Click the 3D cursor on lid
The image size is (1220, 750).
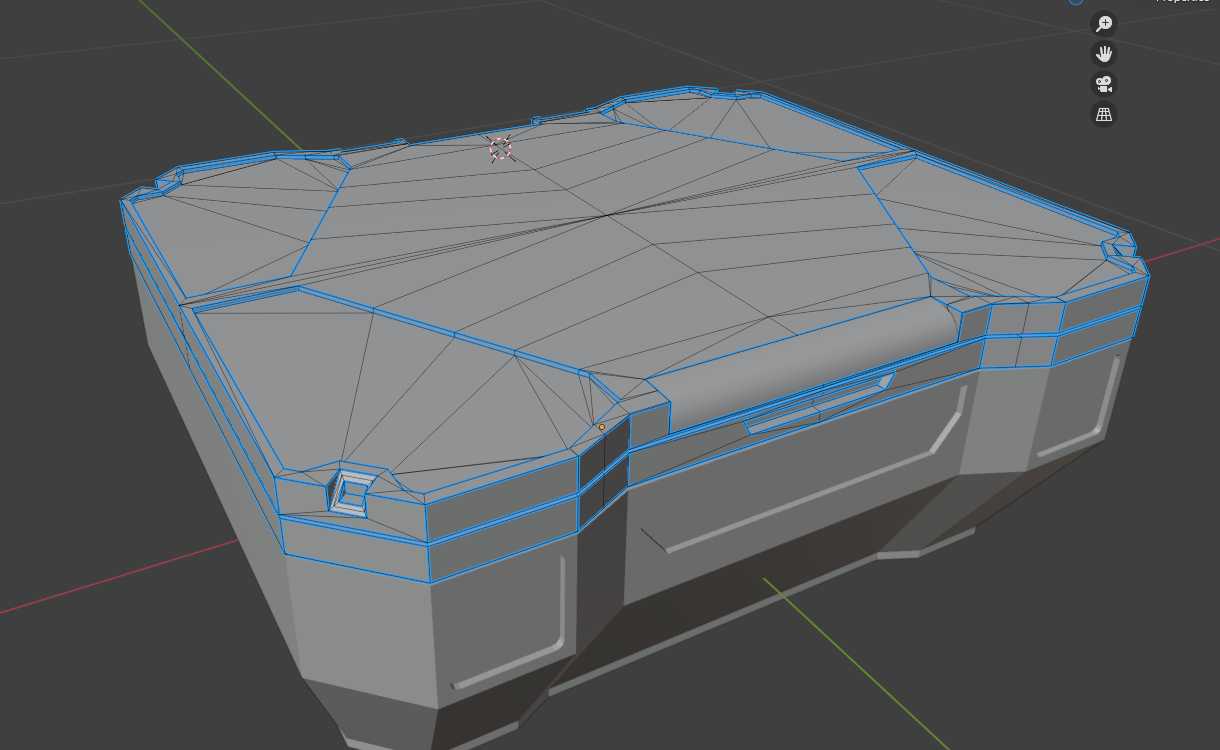(501, 149)
